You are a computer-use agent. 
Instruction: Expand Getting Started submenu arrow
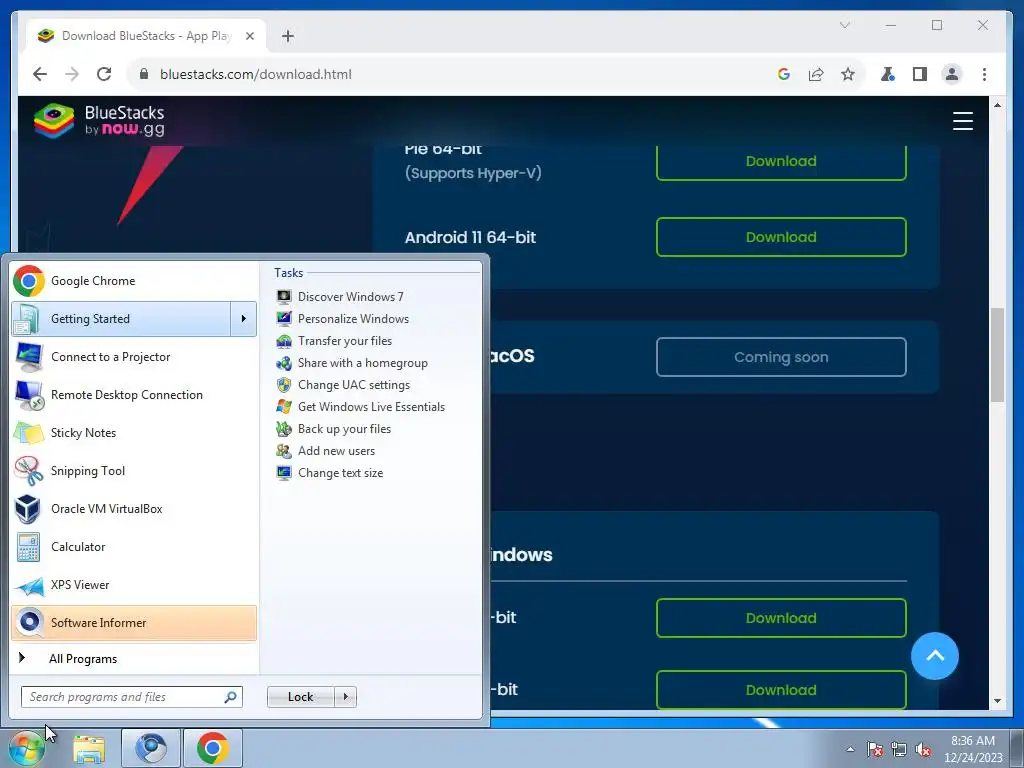[244, 319]
